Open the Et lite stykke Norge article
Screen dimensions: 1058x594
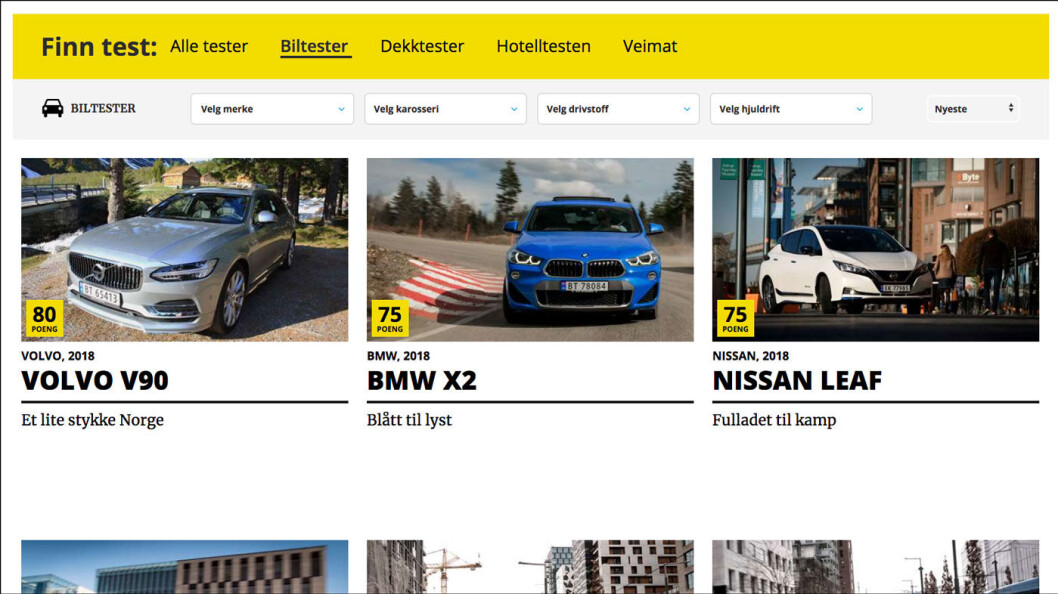point(92,420)
